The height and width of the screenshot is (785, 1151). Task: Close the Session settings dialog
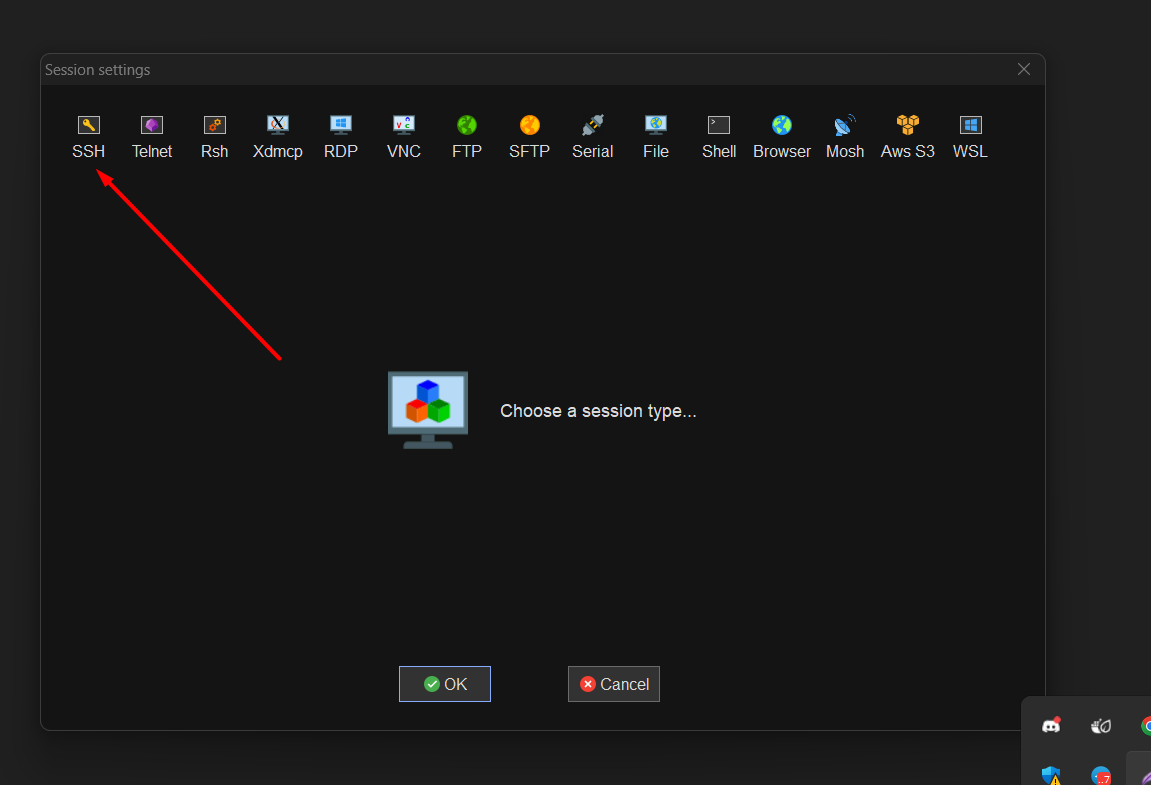[1024, 69]
